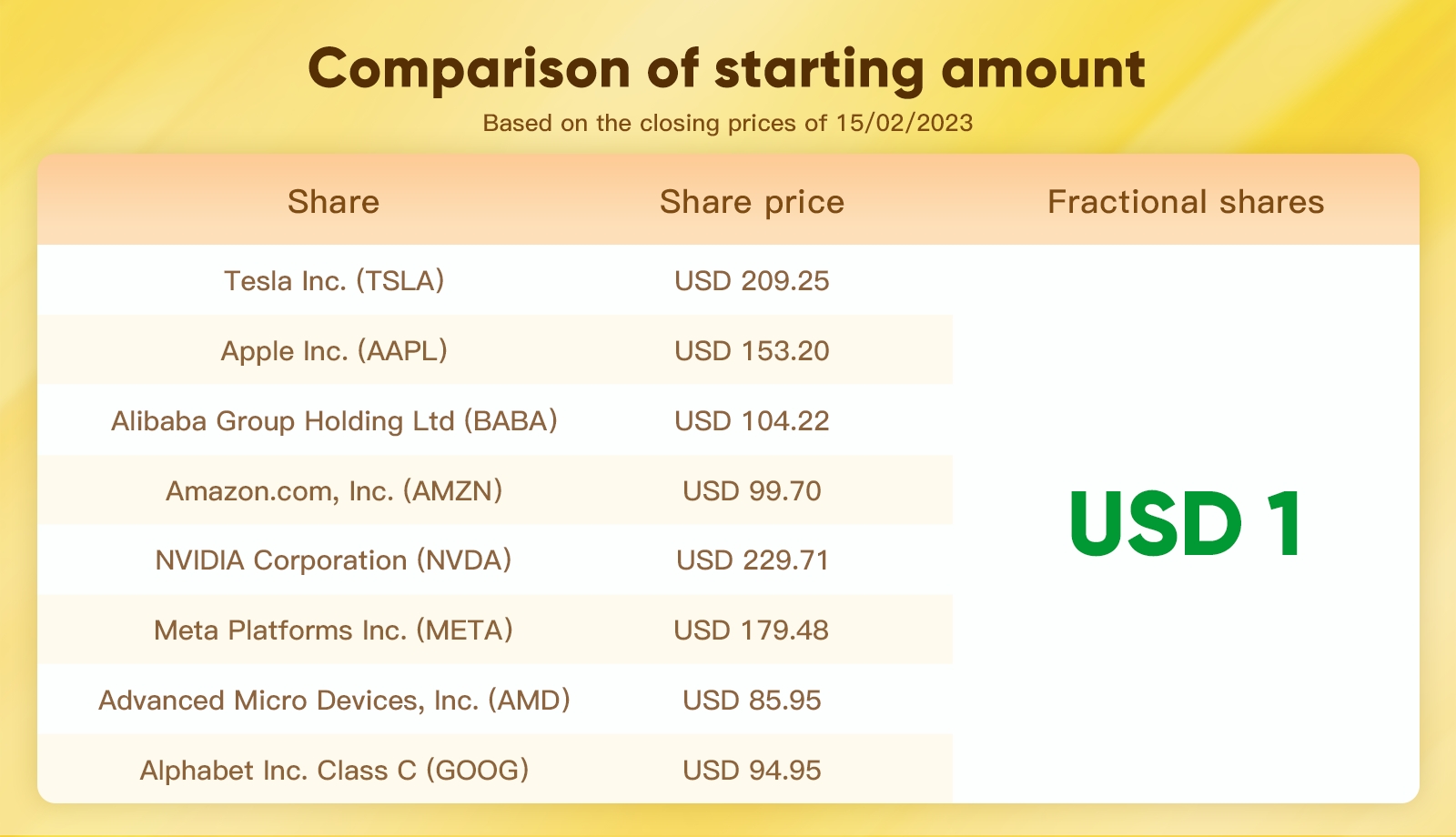1456x837 pixels.
Task: Click the Tesla Inc. (TSLA) row label
Action: click(334, 280)
